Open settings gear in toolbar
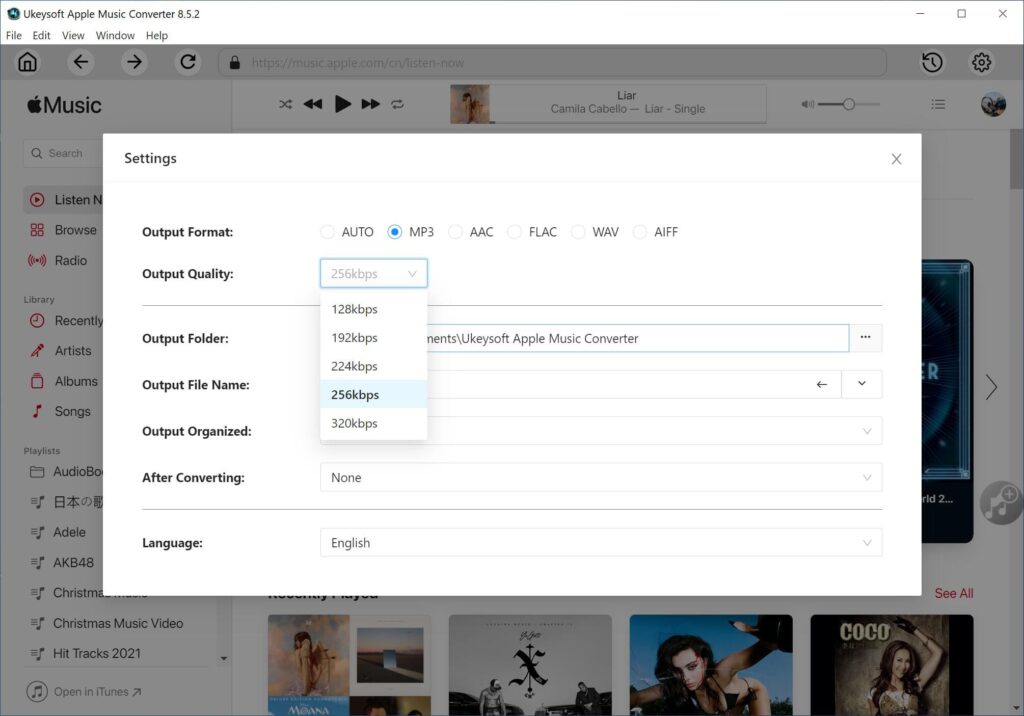This screenshot has width=1024, height=716. point(981,62)
